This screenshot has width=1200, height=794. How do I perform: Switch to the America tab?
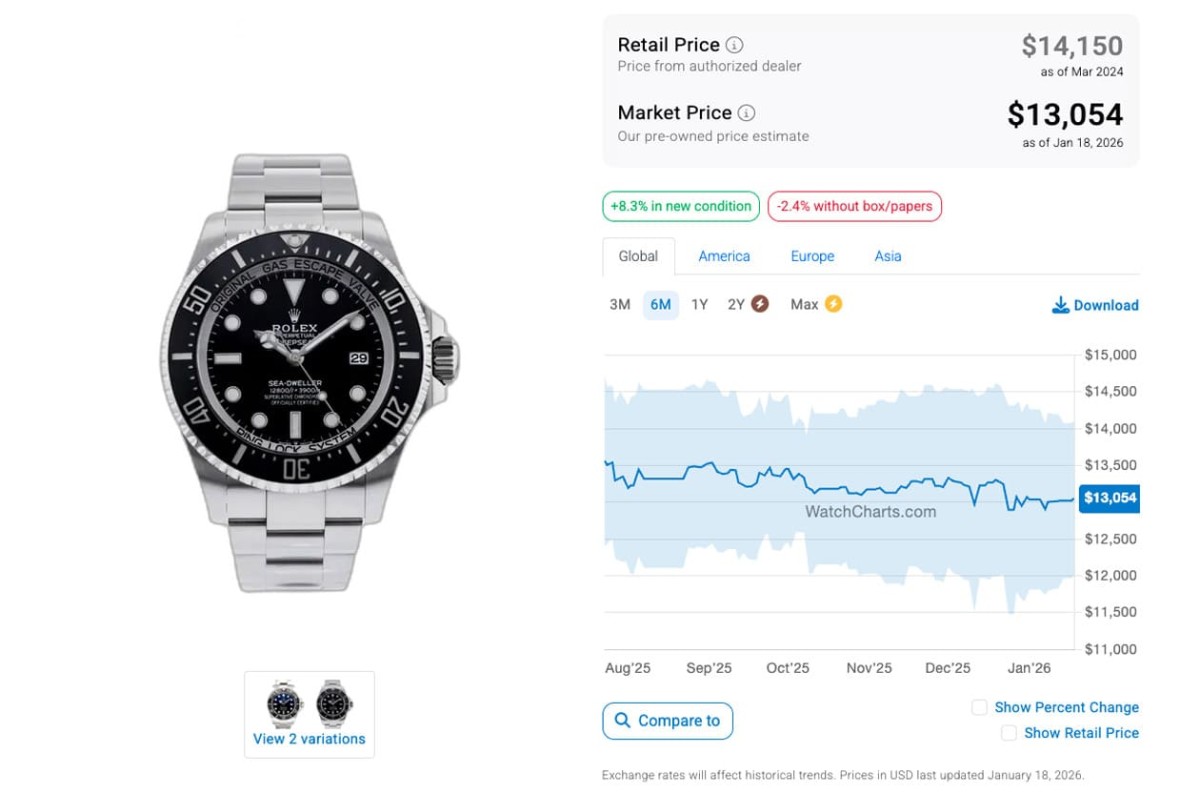(724, 256)
